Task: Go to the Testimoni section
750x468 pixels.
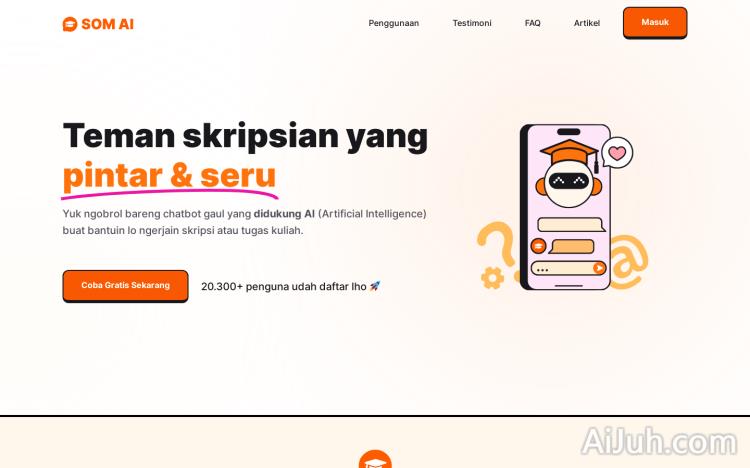Action: coord(472,23)
